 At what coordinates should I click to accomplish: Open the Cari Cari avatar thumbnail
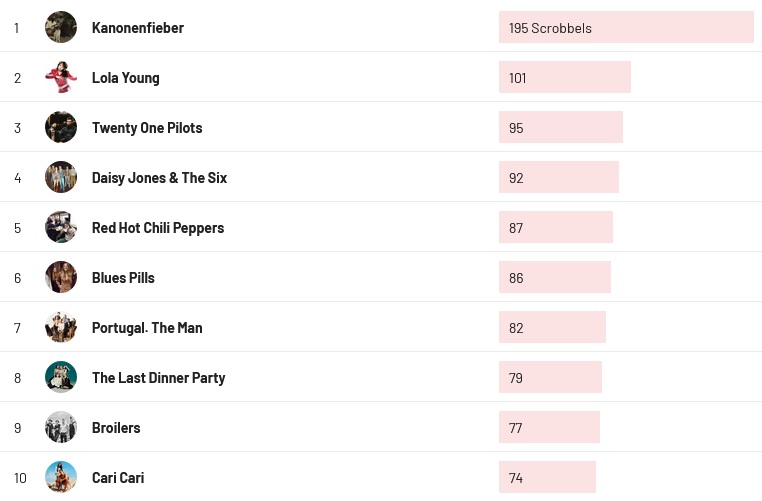61,477
